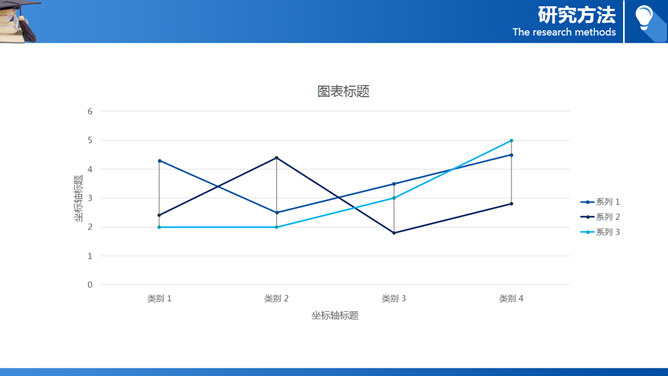Click the y-axis value 6

pyautogui.click(x=90, y=112)
